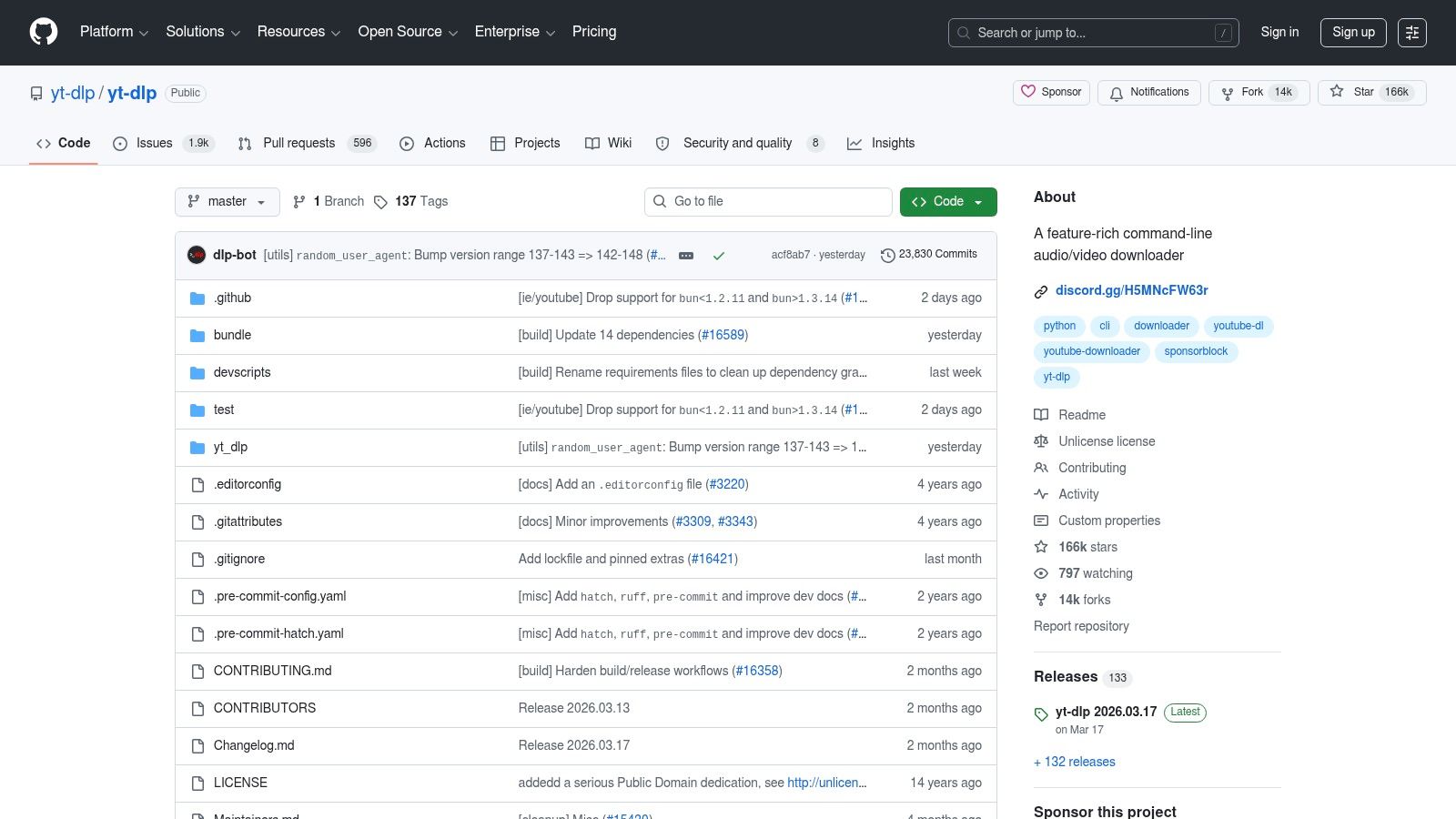
Task: Open the Actions tab
Action: click(432, 143)
